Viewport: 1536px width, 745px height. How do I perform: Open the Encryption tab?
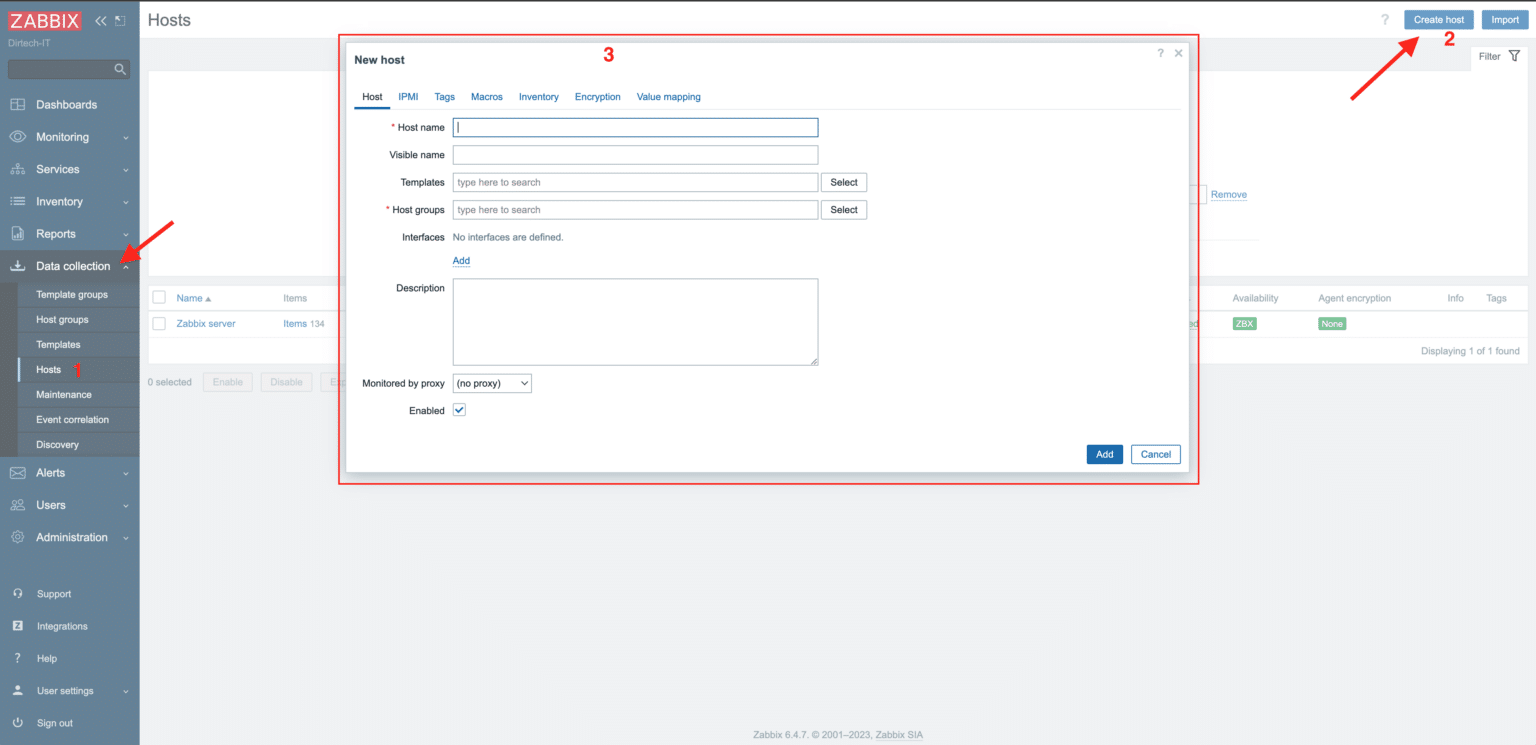pyautogui.click(x=597, y=96)
